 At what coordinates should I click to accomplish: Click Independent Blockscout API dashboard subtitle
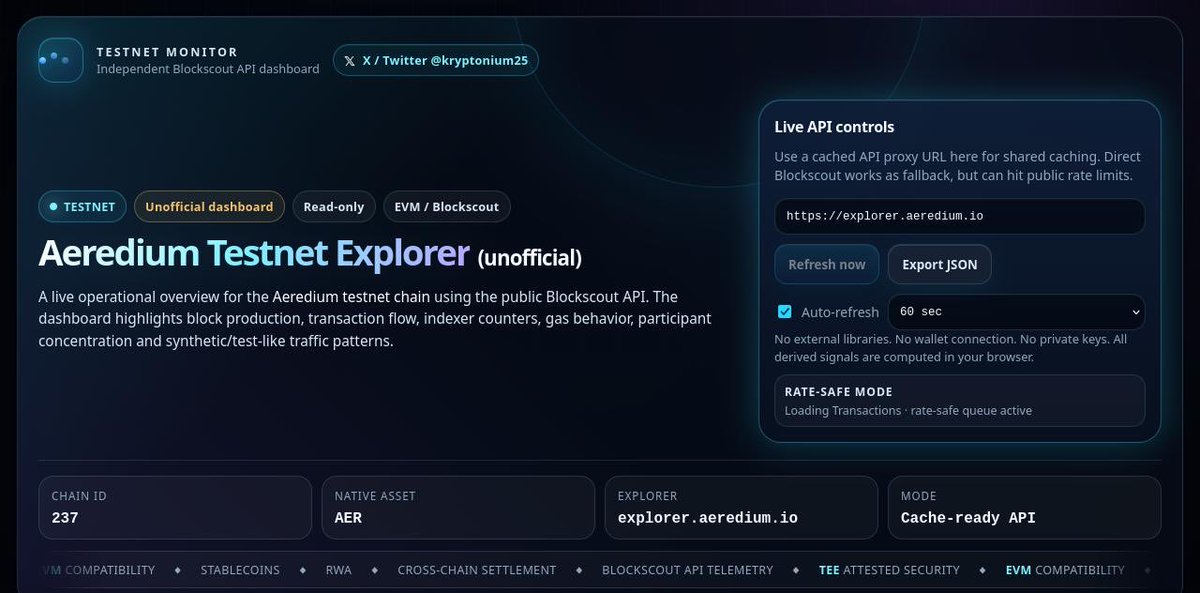[208, 69]
